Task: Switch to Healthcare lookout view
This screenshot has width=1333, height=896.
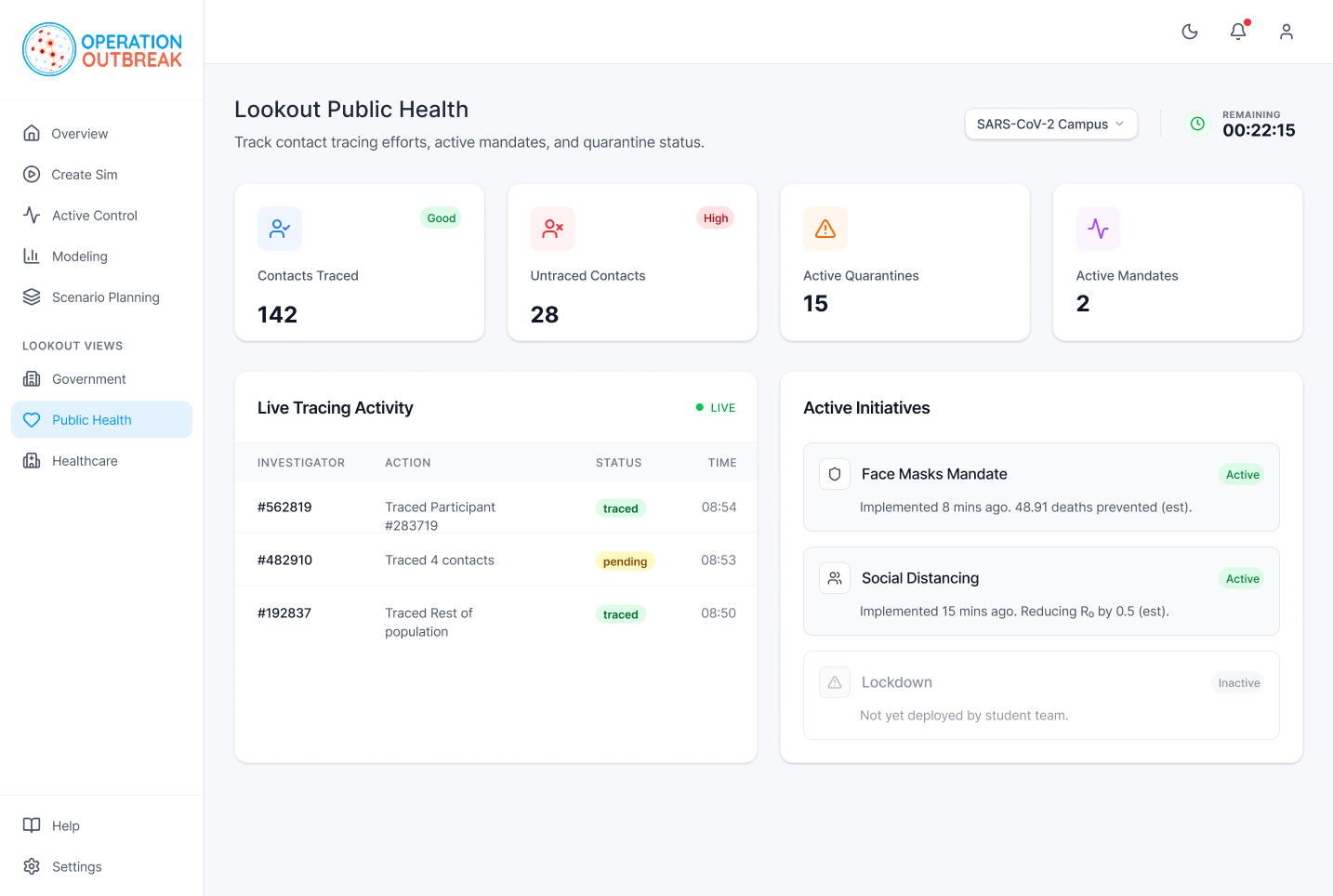Action: coord(85,461)
